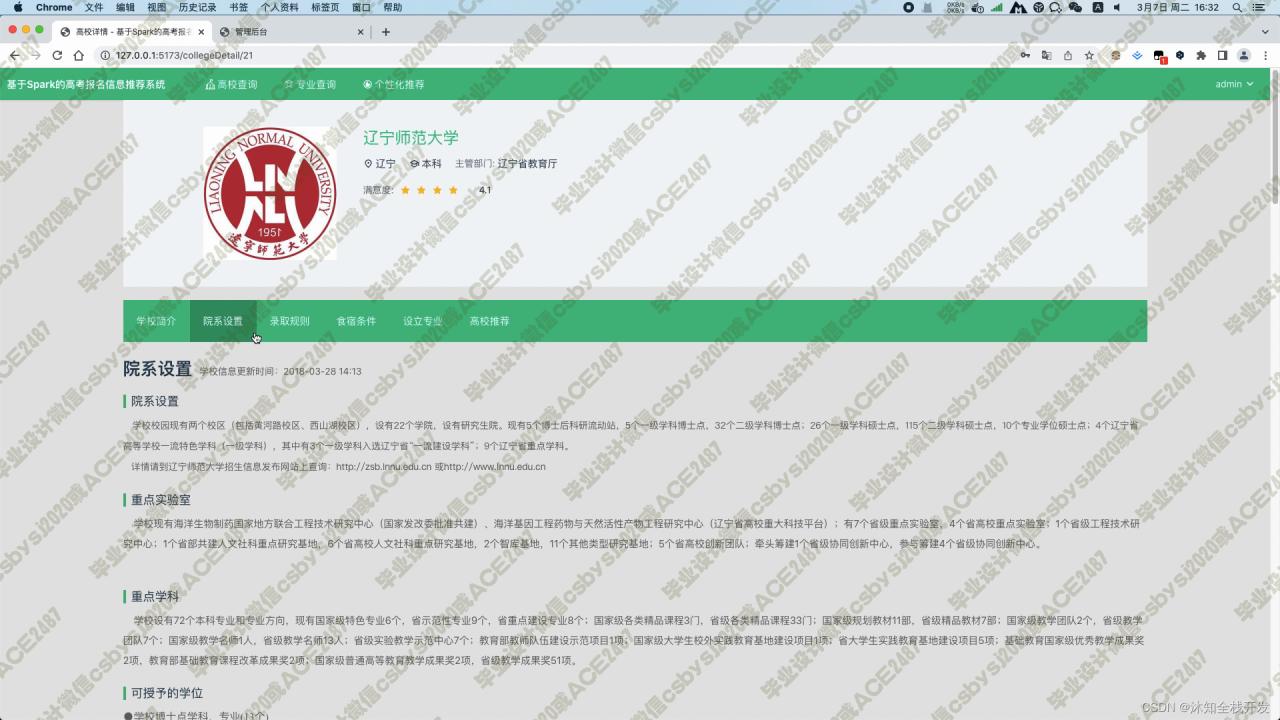Click the 辽宁 location label
This screenshot has width=1280, height=720.
pos(380,163)
